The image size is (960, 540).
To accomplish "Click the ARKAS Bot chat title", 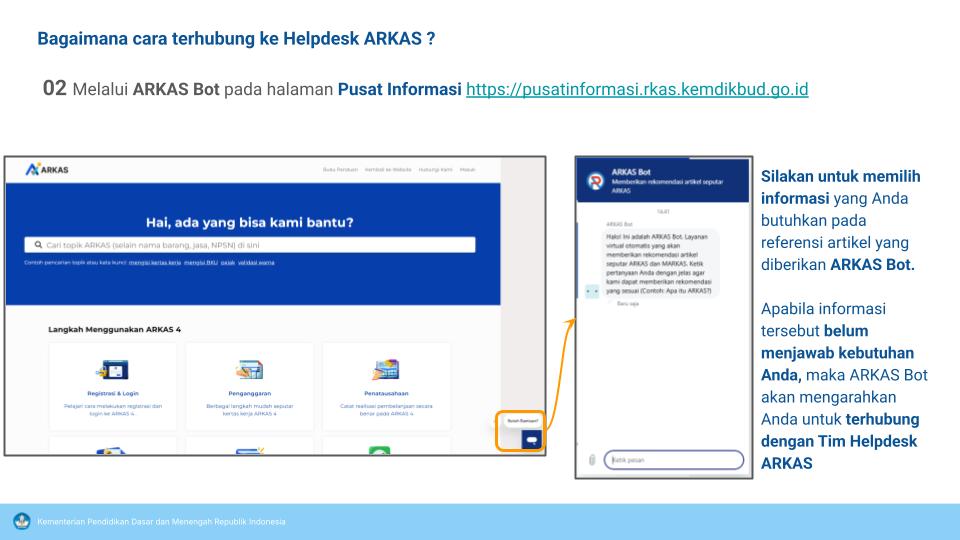I will tap(631, 173).
